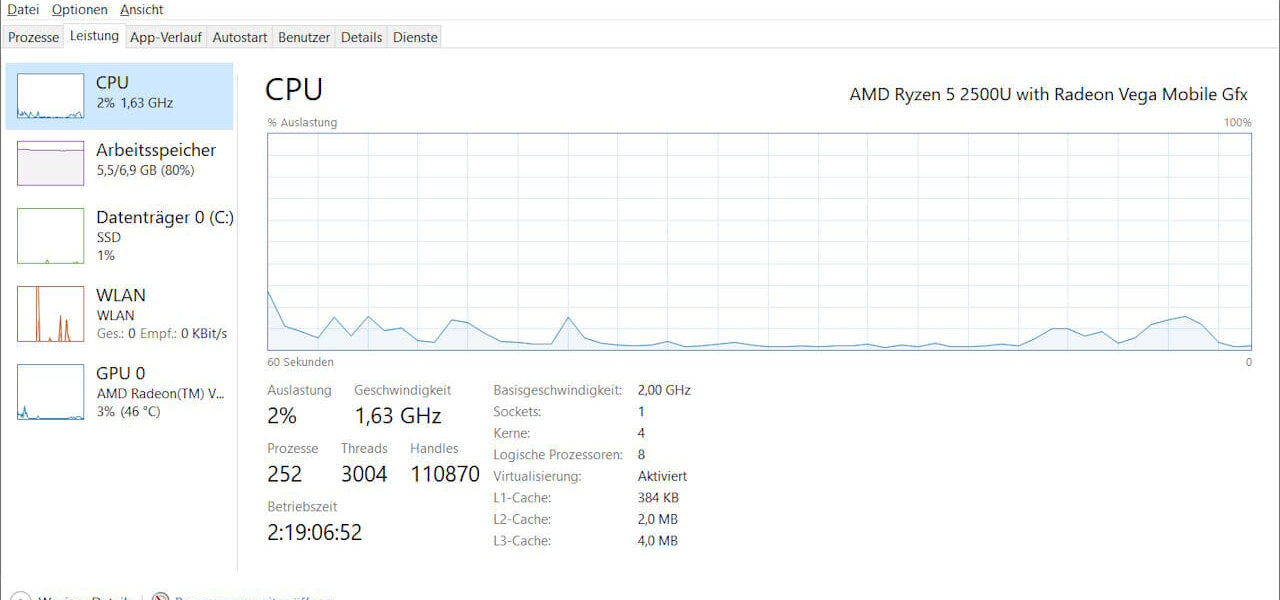
Task: Click the L1-Cache value '384 KB'
Action: point(658,498)
